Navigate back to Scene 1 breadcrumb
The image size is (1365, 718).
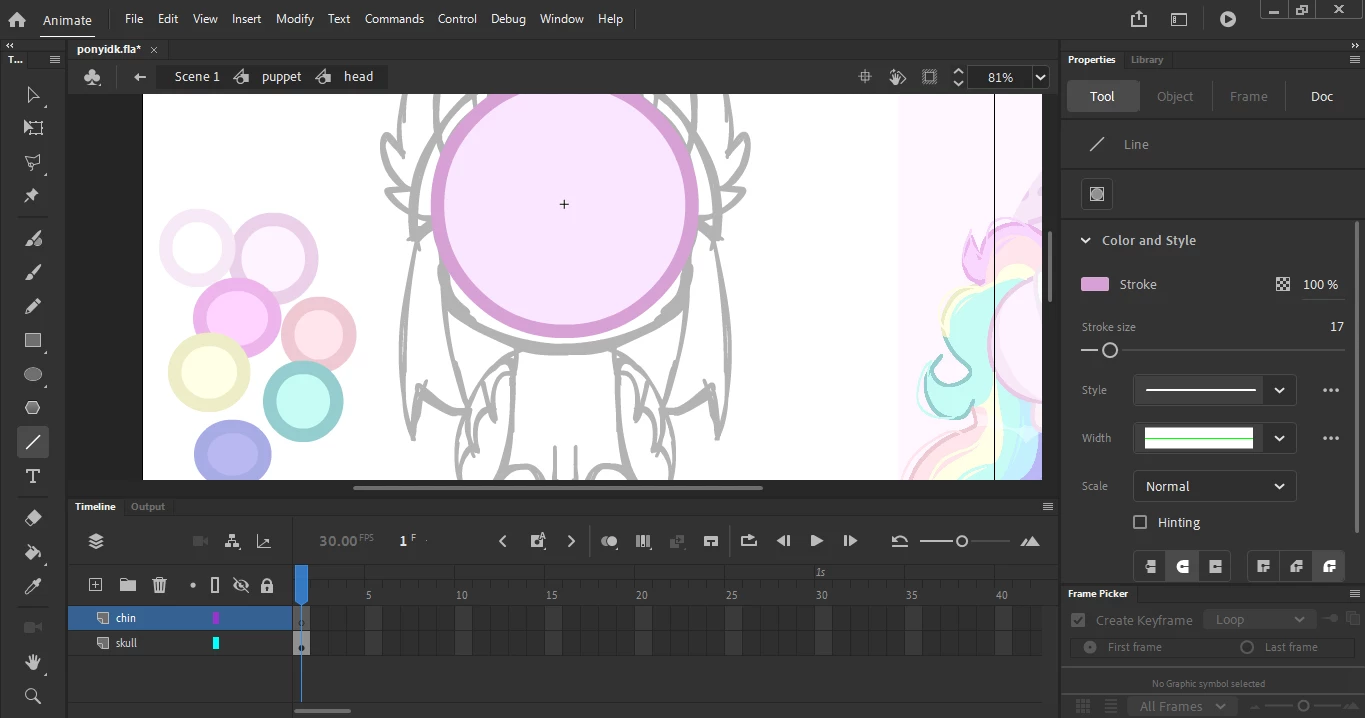tap(197, 77)
